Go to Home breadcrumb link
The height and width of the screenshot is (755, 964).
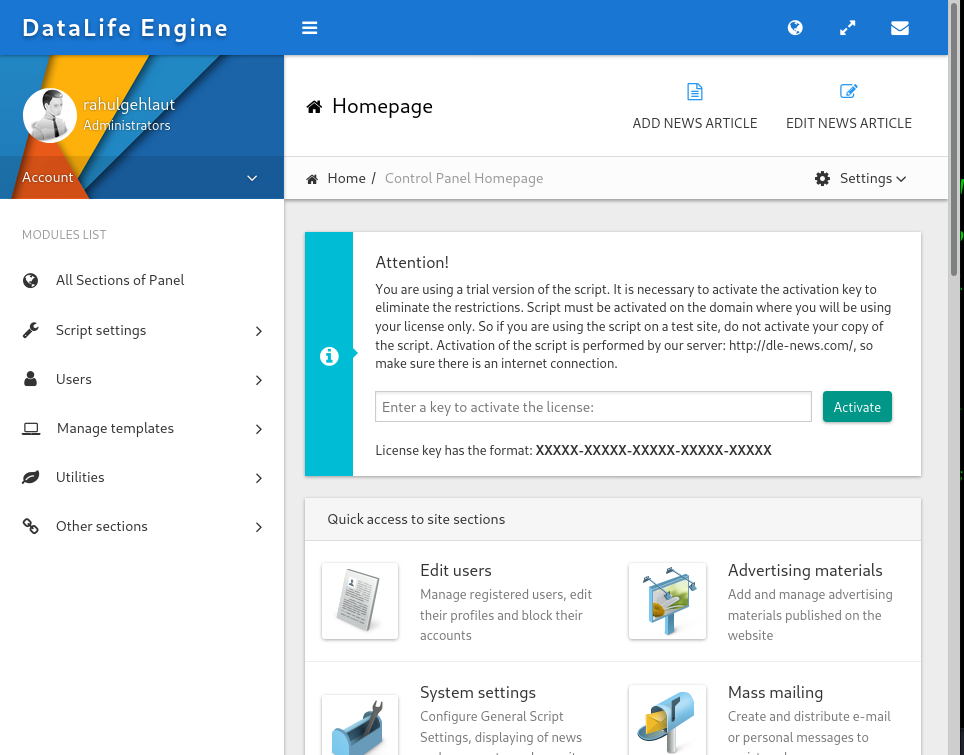pos(346,178)
